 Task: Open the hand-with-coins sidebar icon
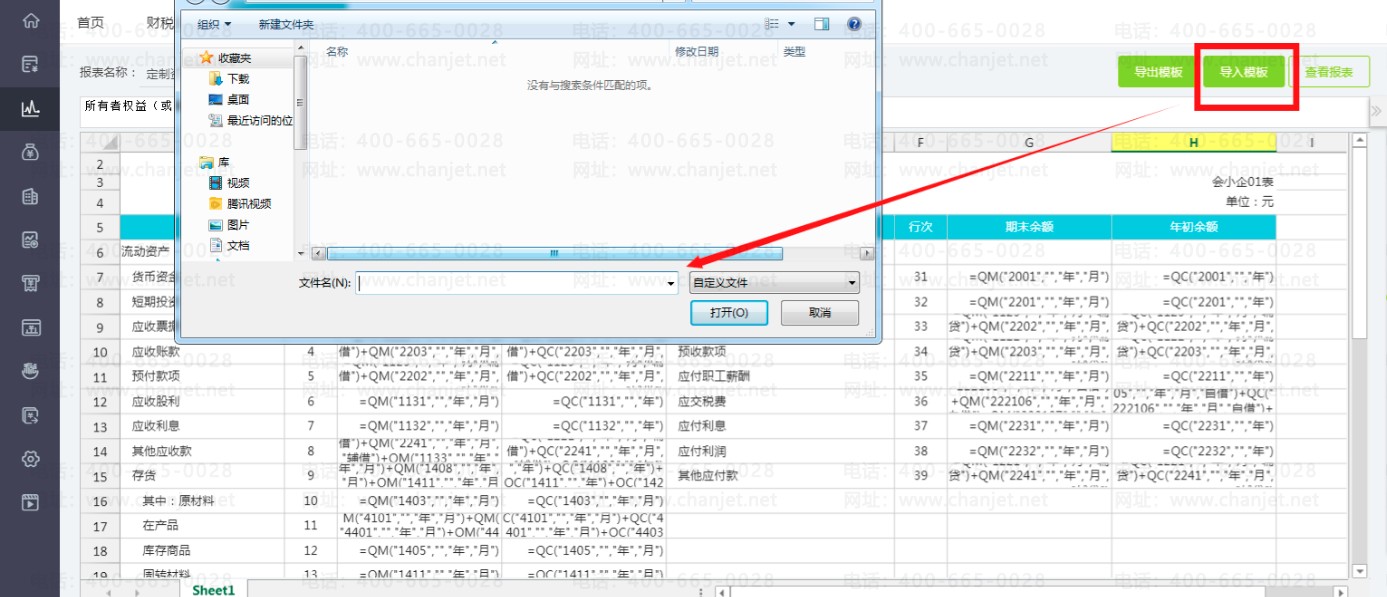tap(31, 371)
